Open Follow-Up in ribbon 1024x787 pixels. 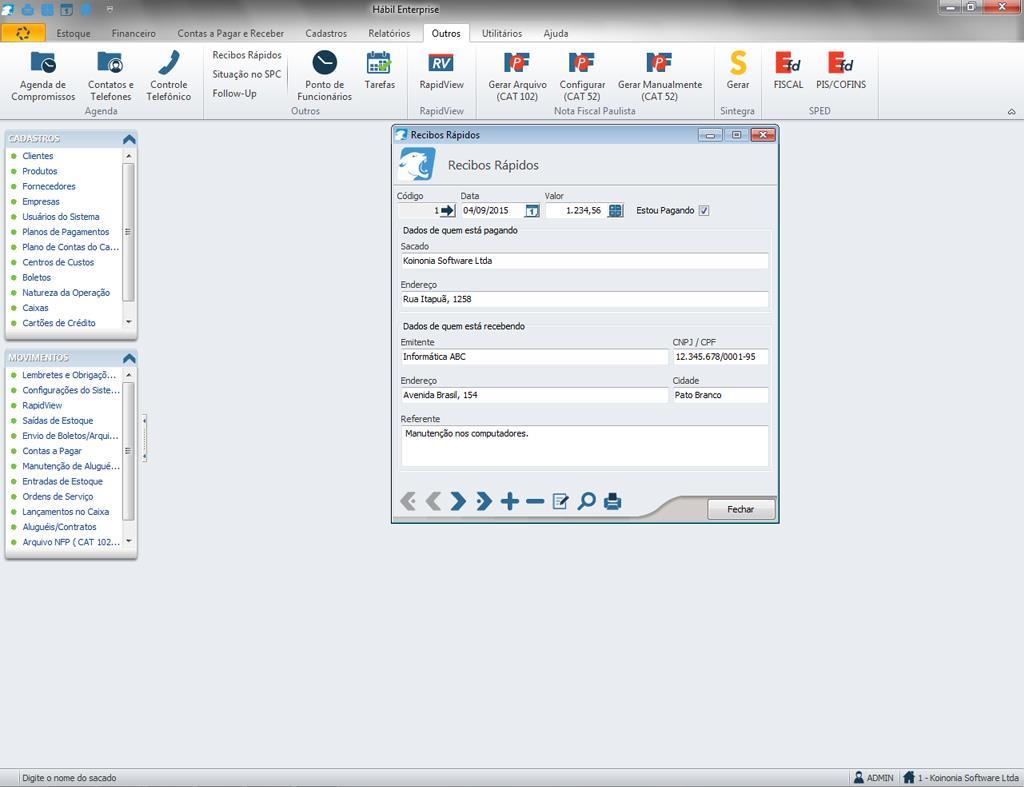[234, 93]
